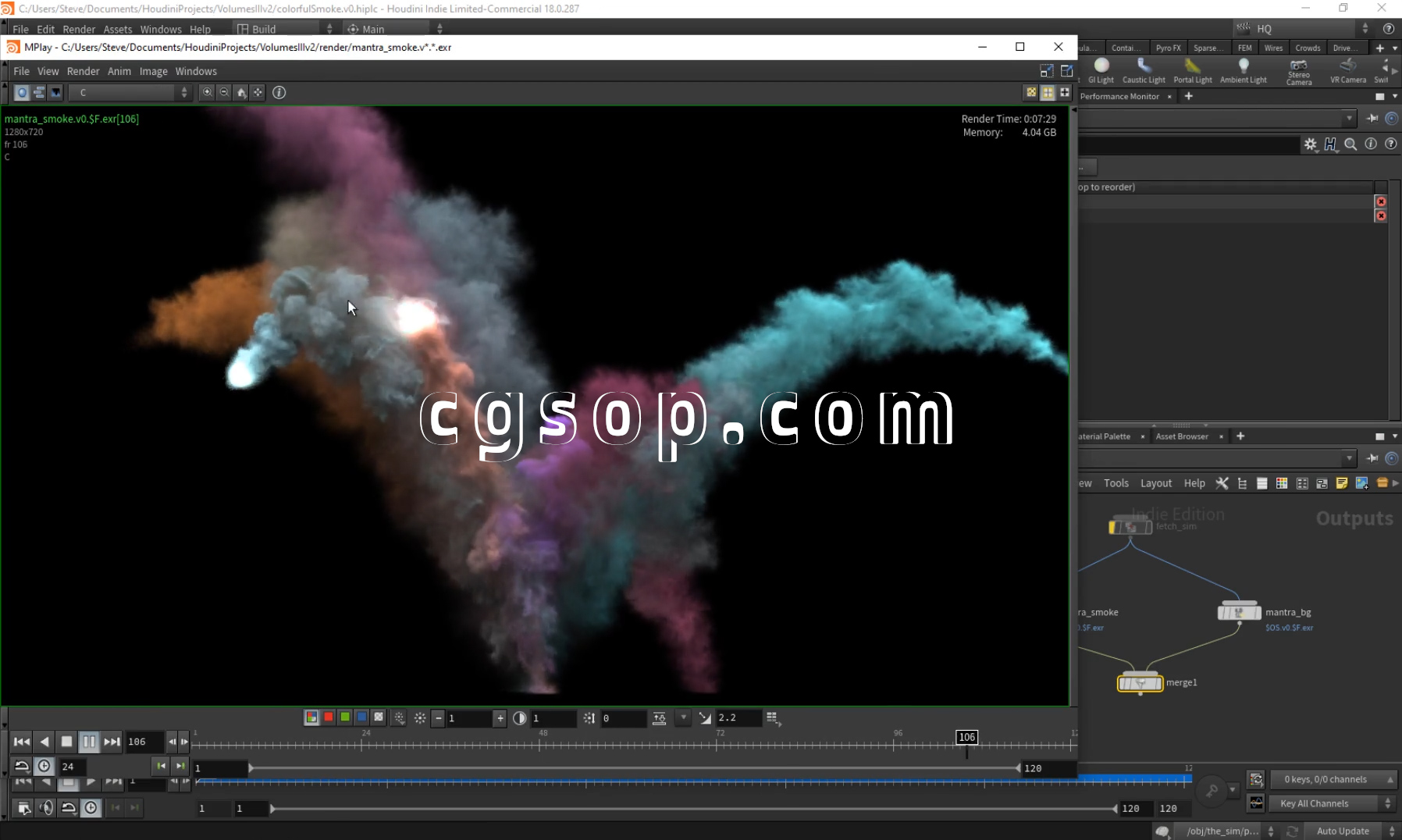Click the zoom in magnifier in MPlay toolbar
This screenshot has width=1402, height=840.
tap(207, 92)
